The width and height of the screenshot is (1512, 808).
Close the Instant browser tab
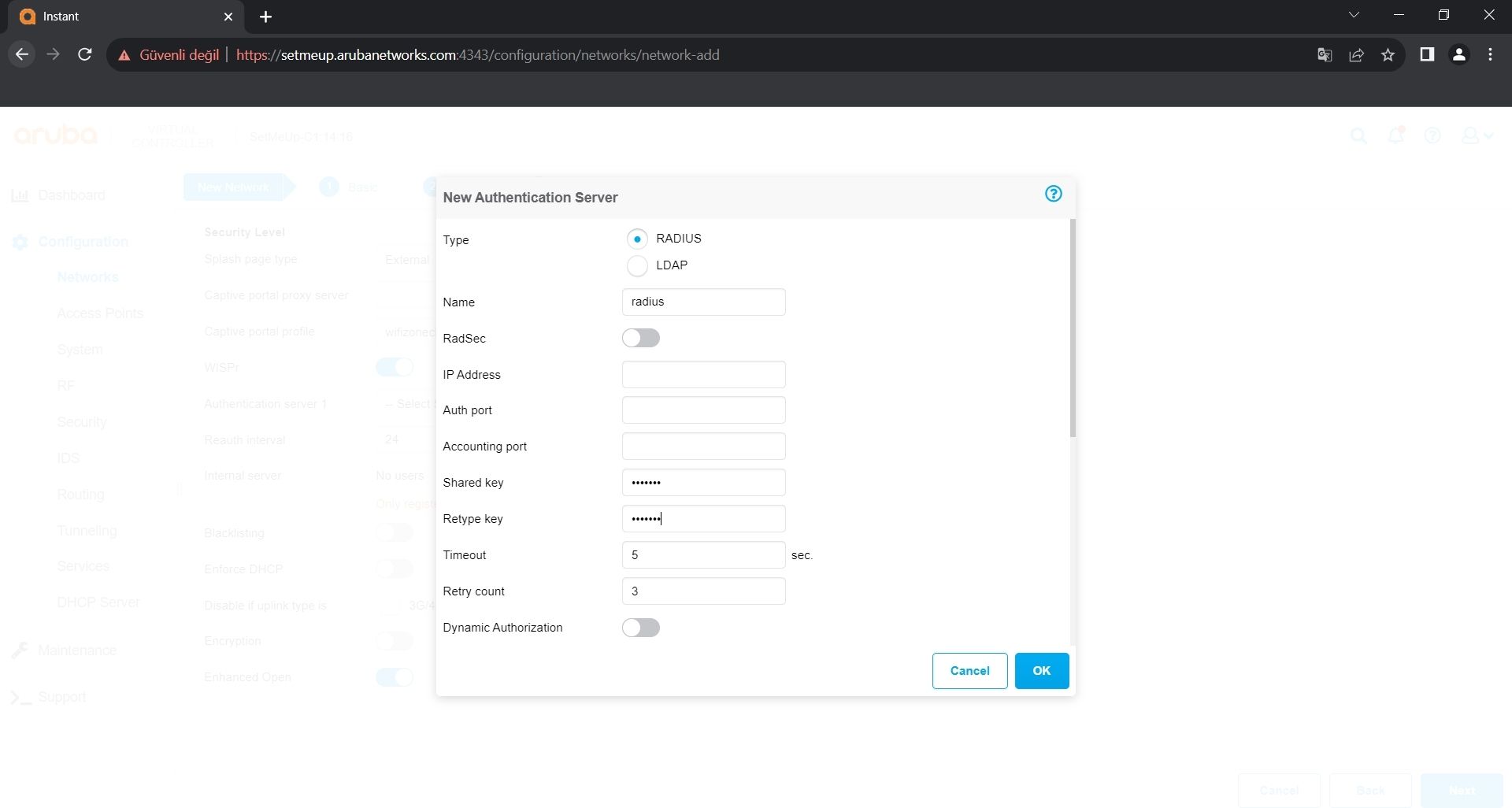pyautogui.click(x=228, y=17)
